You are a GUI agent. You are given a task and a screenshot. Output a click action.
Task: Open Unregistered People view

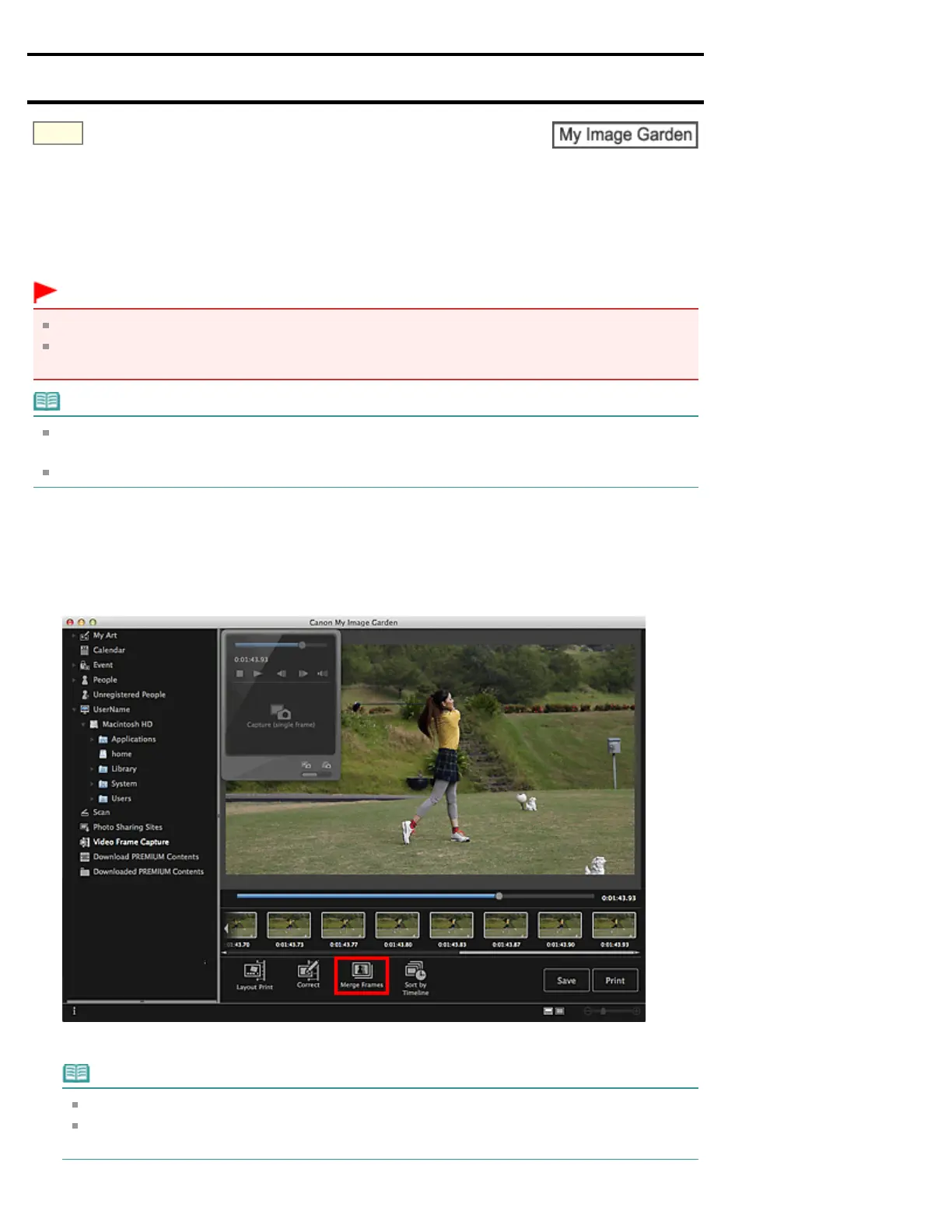[x=129, y=695]
